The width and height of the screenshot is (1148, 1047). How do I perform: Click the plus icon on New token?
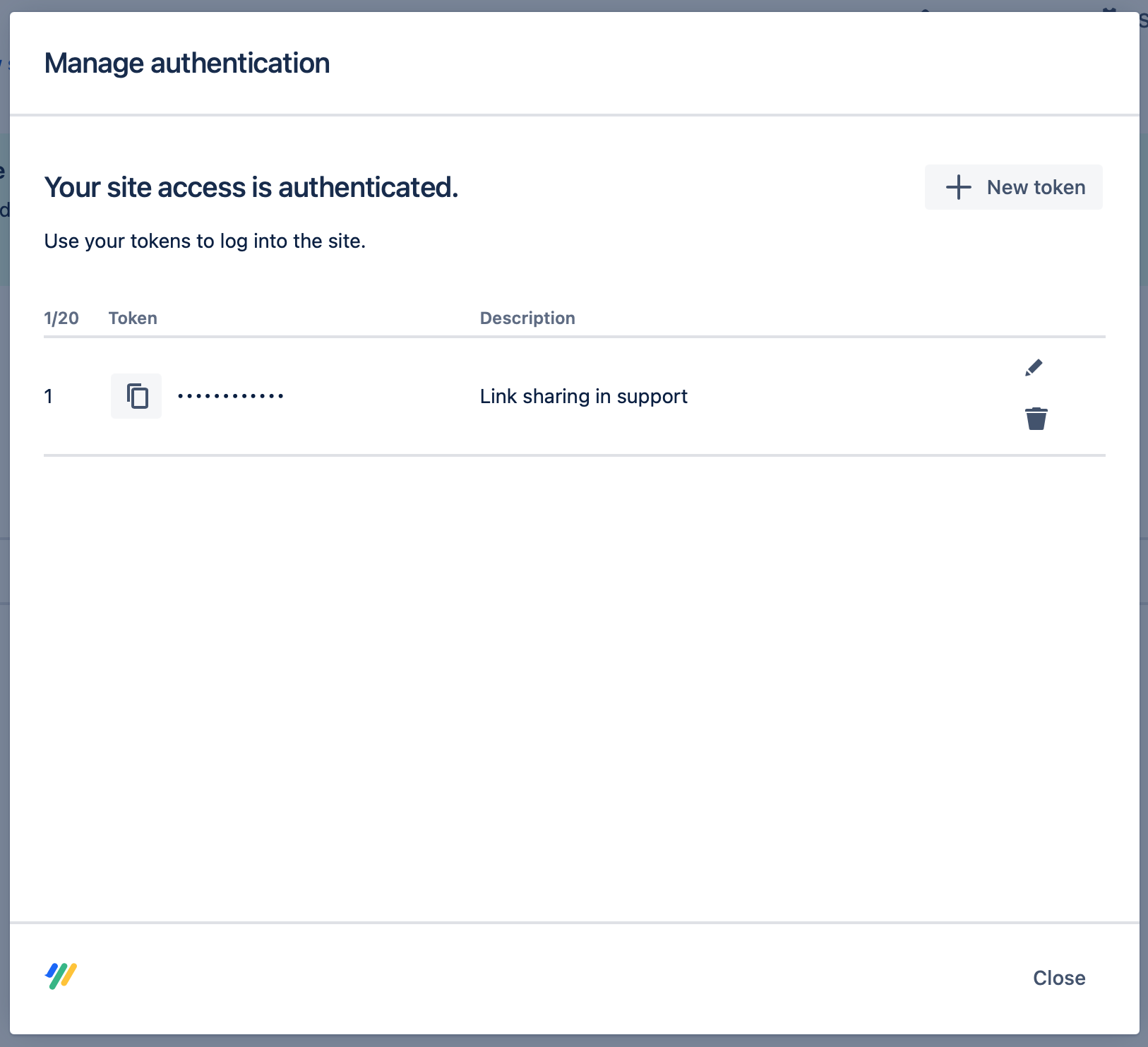(x=957, y=187)
